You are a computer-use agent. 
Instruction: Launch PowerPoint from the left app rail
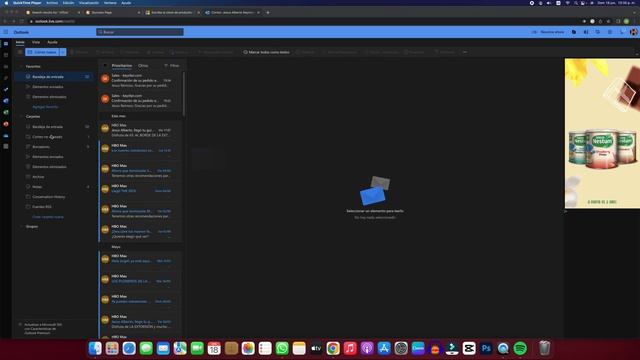point(6,124)
